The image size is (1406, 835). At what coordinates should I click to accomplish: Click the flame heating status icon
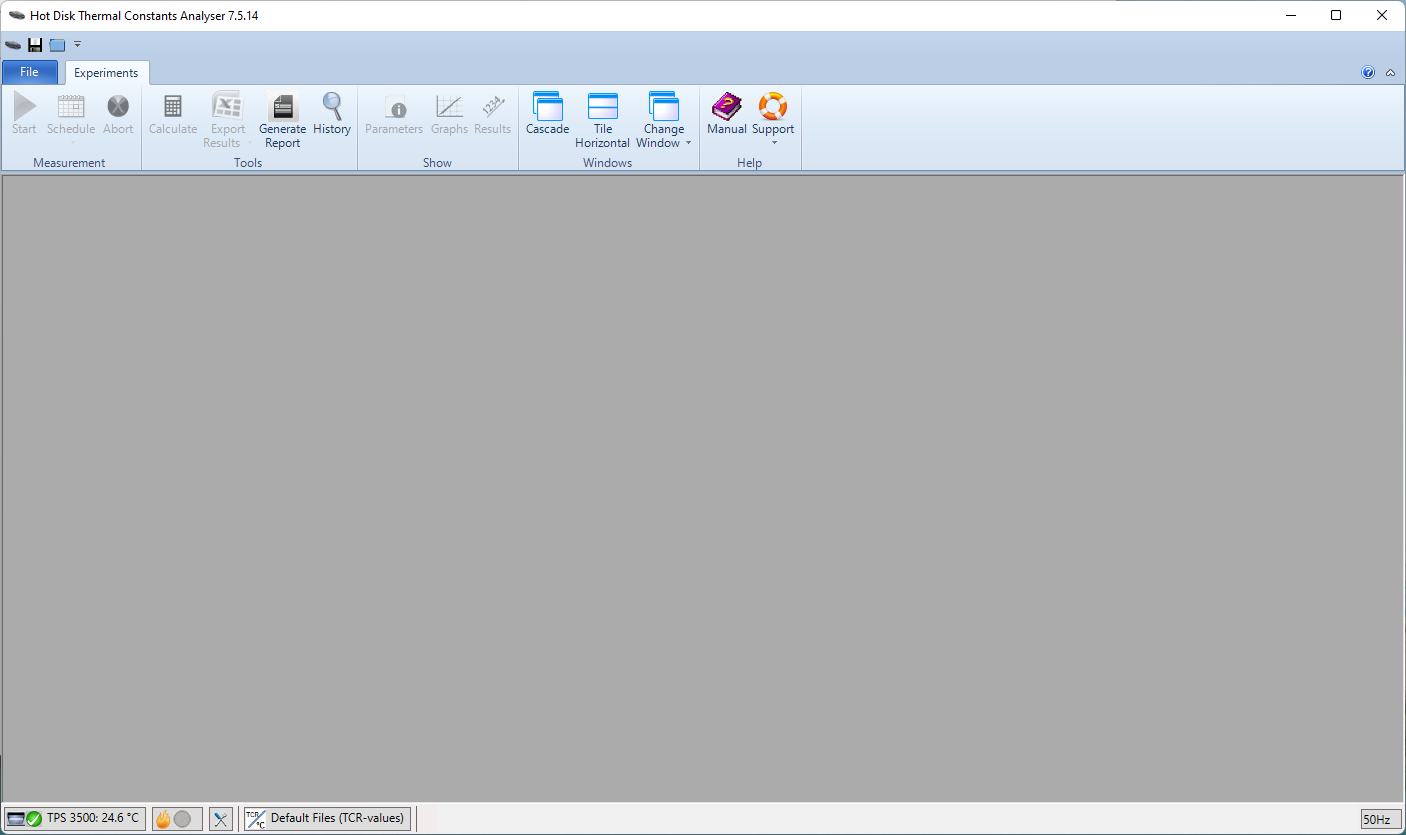pyautogui.click(x=163, y=819)
